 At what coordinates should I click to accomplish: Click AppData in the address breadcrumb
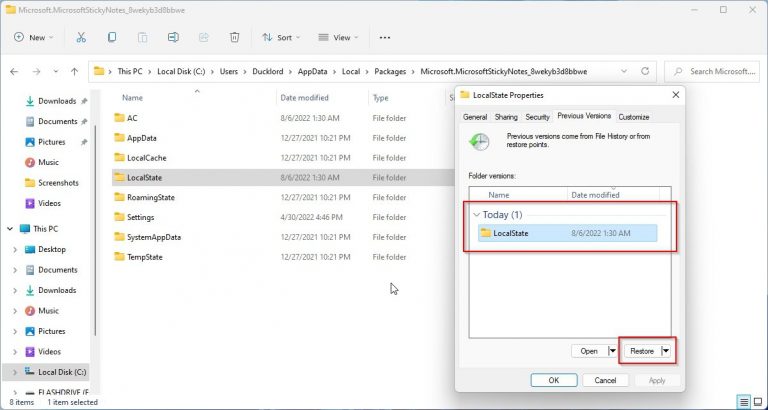point(312,72)
